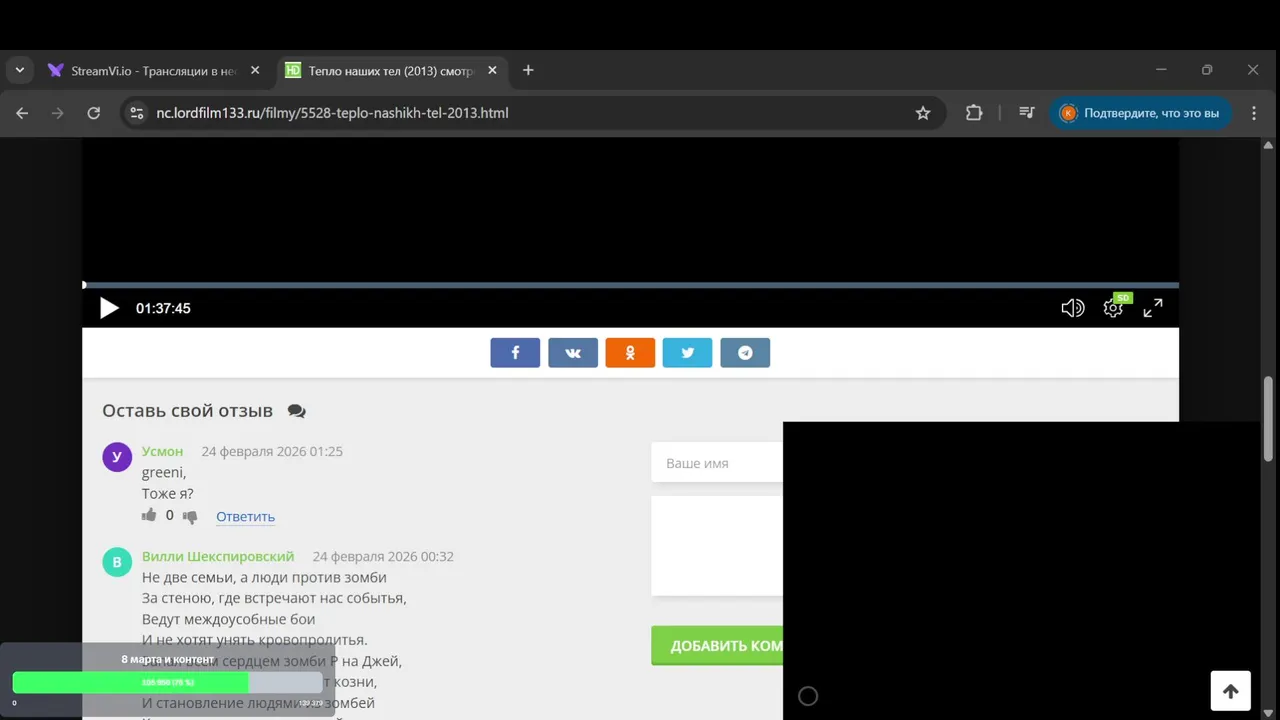Reload the current page
1280x720 pixels.
[93, 113]
